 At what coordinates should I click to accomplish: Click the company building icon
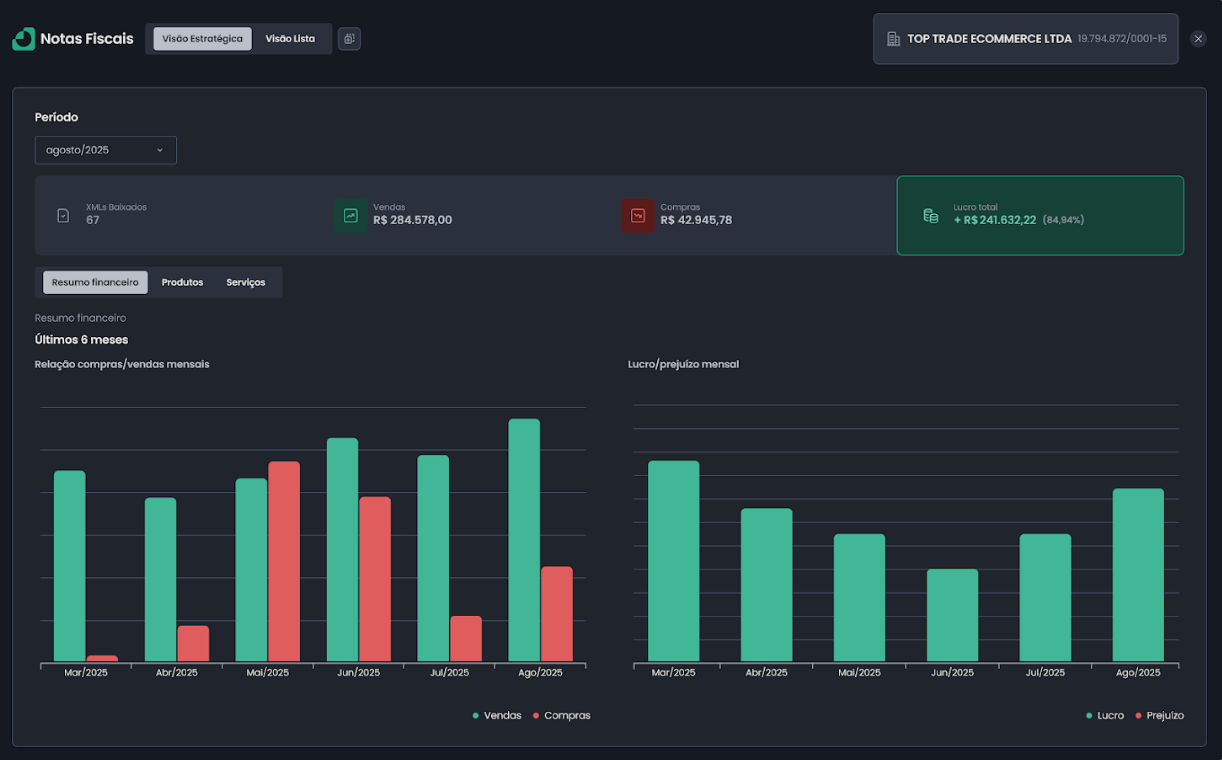[x=893, y=39]
